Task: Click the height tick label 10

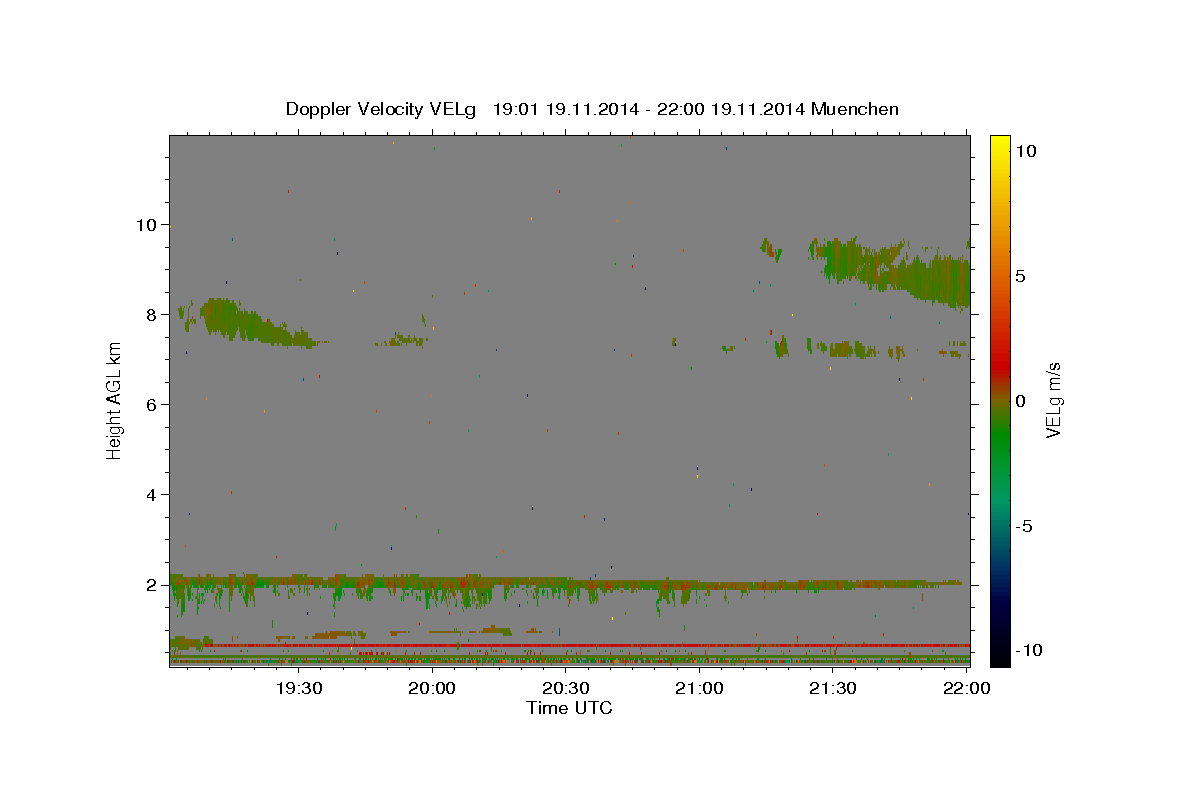Action: pos(149,224)
